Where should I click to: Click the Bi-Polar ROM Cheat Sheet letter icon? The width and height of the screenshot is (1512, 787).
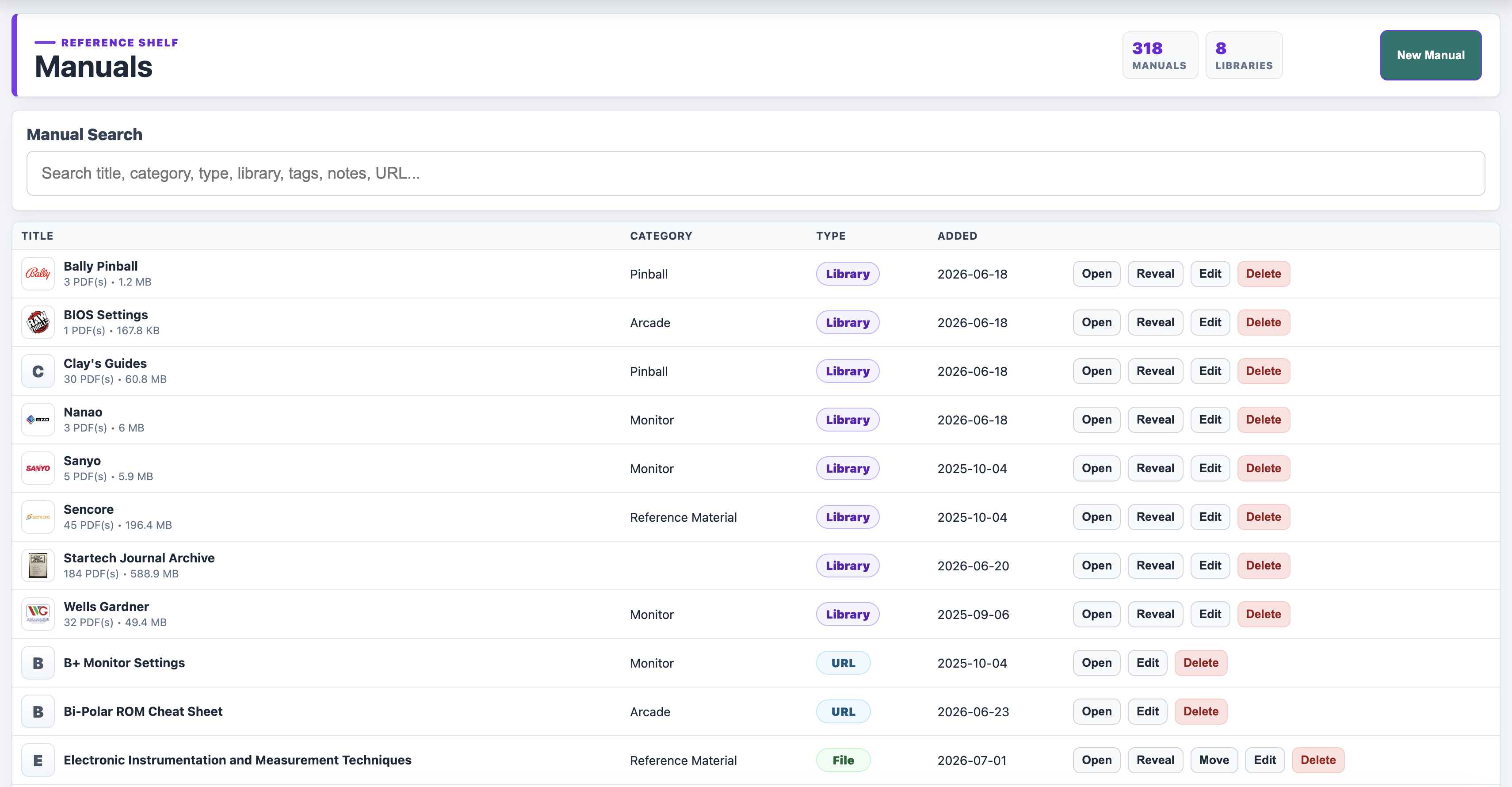[38, 712]
